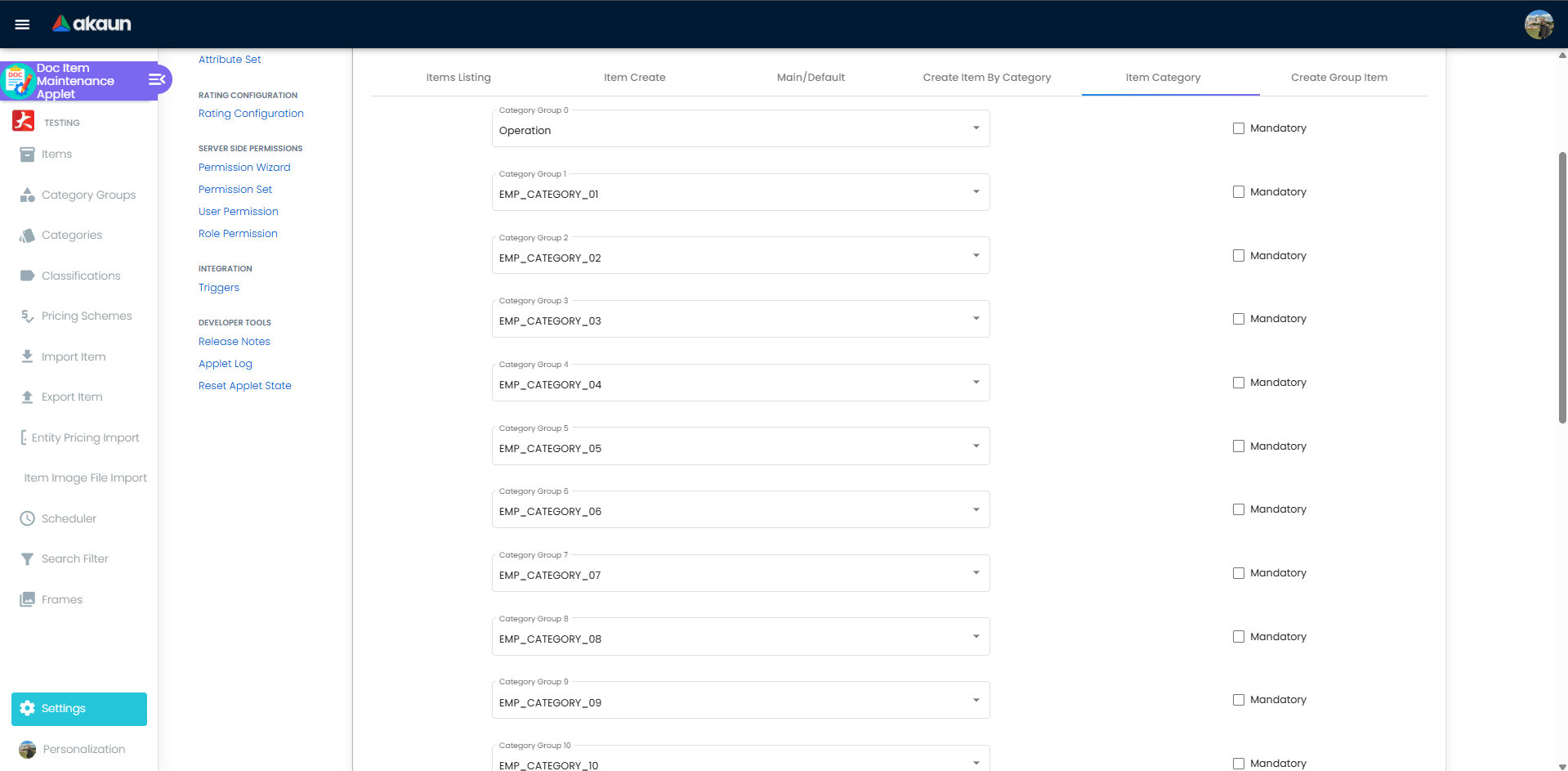Click the Items archive icon in sidebar

(x=27, y=155)
